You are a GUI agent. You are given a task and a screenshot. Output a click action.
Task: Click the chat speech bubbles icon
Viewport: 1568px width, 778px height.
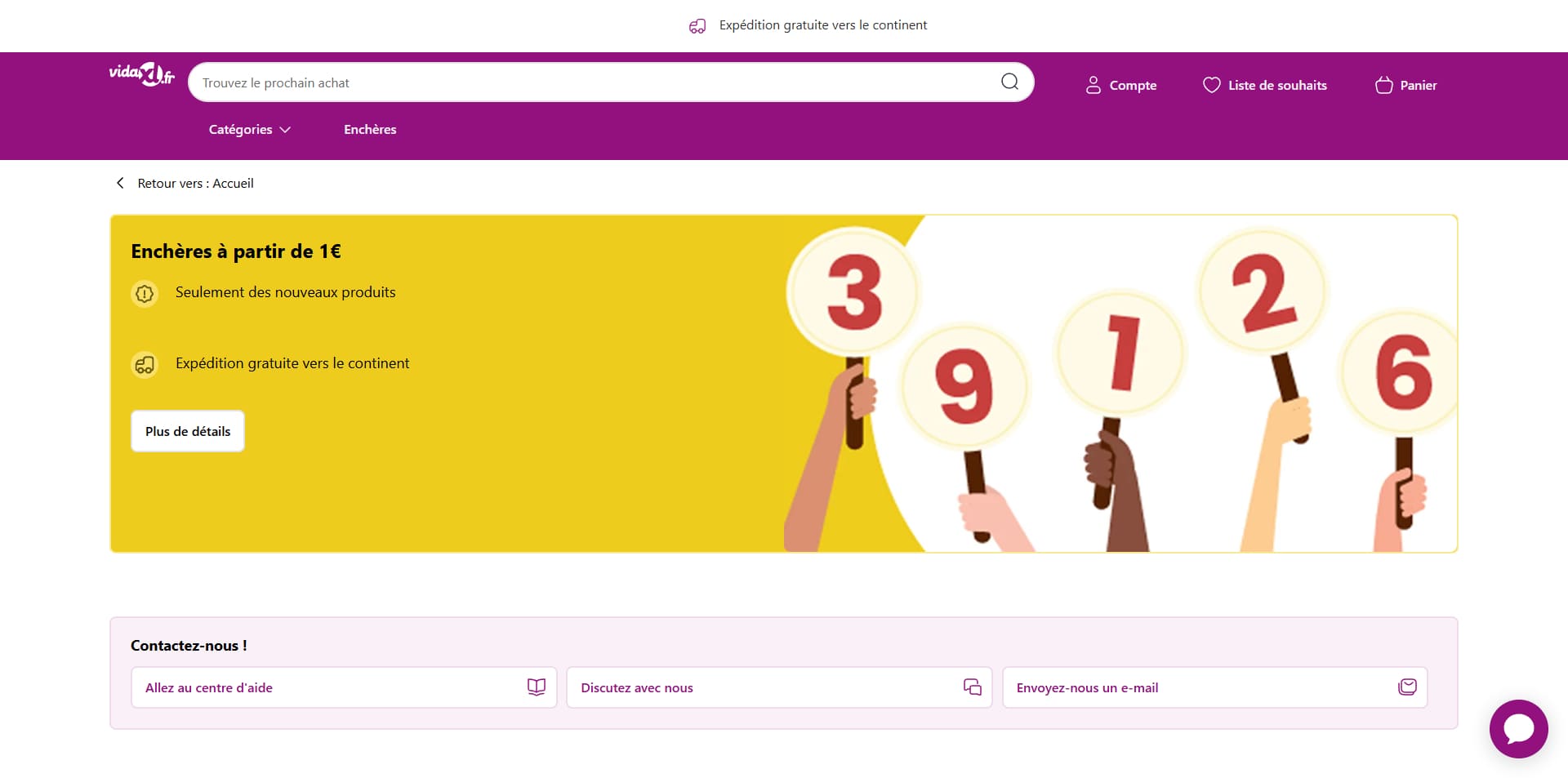point(972,687)
